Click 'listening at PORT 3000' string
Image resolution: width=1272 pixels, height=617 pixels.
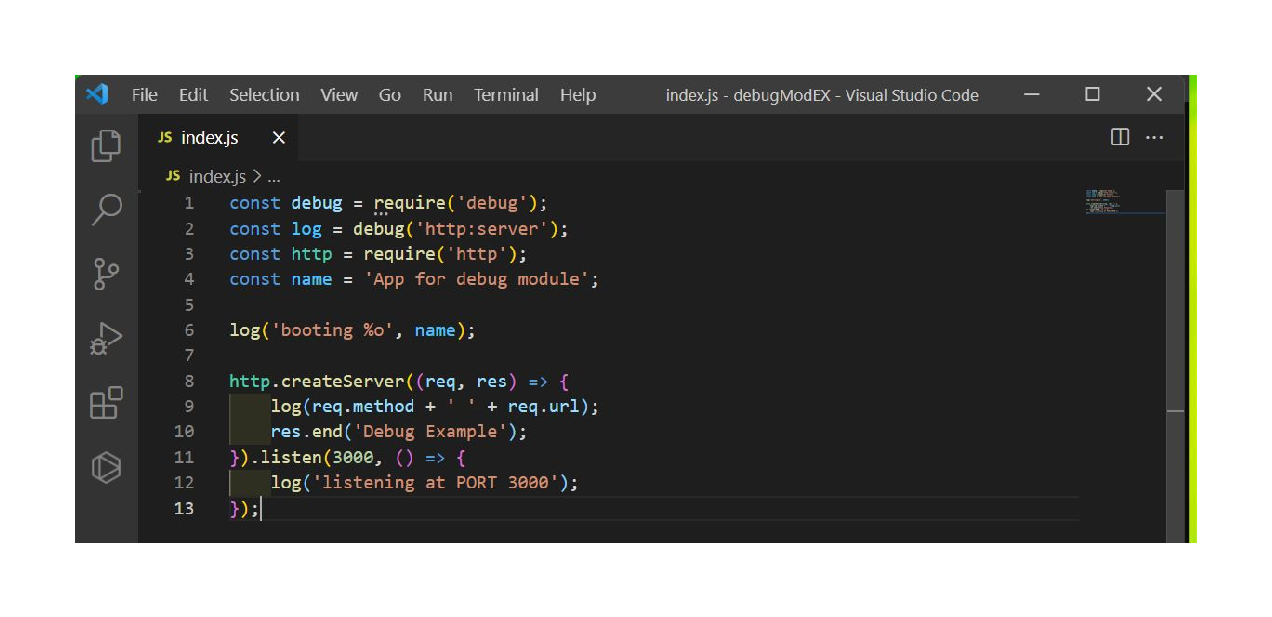[x=435, y=482]
